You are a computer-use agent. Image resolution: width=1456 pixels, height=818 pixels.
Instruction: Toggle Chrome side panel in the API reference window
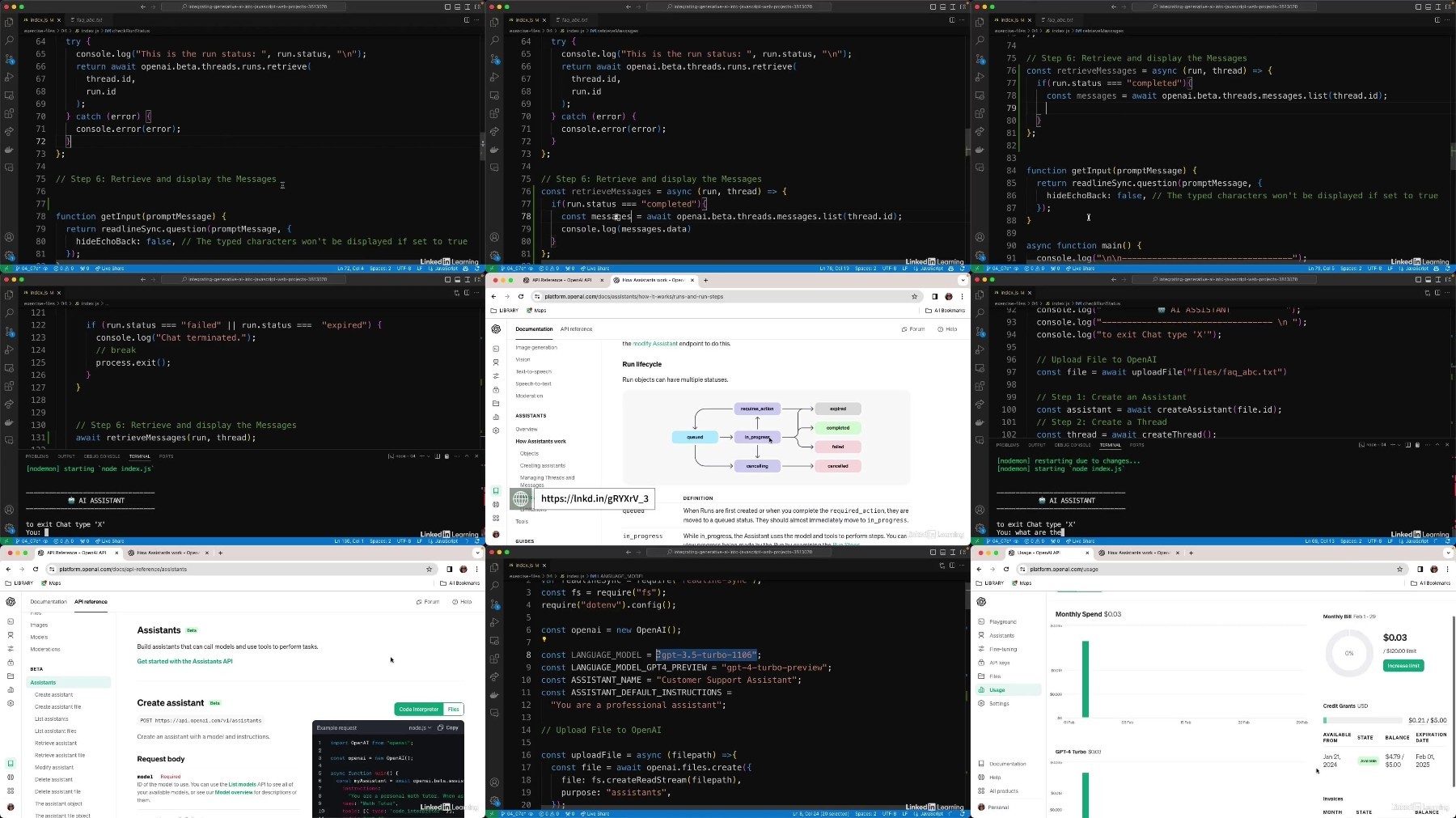pos(449,569)
